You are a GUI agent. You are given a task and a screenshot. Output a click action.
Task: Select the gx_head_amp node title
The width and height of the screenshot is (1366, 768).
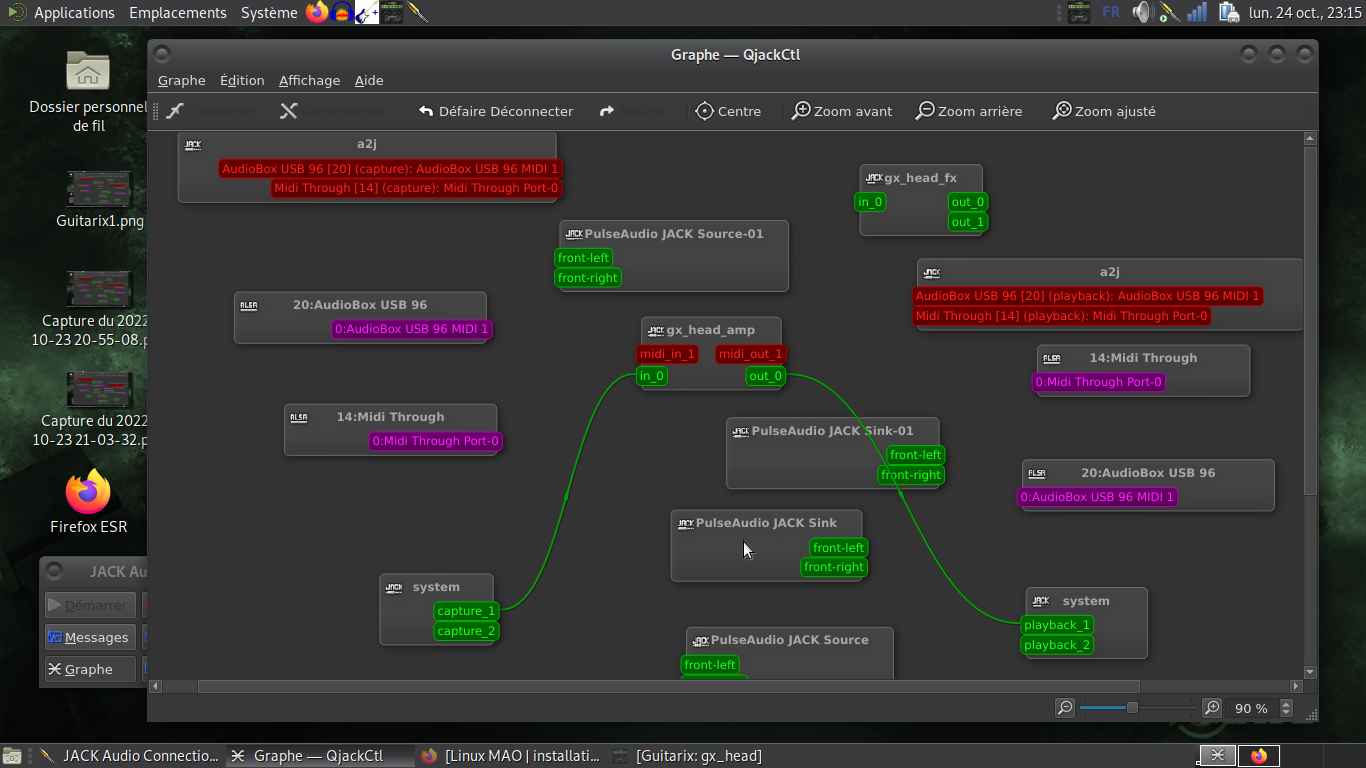pyautogui.click(x=711, y=330)
